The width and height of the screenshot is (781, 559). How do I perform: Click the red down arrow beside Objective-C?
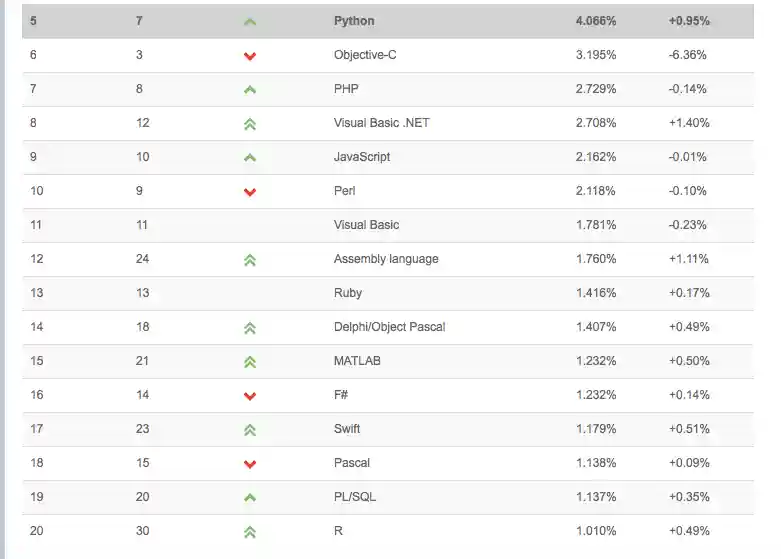coord(250,56)
